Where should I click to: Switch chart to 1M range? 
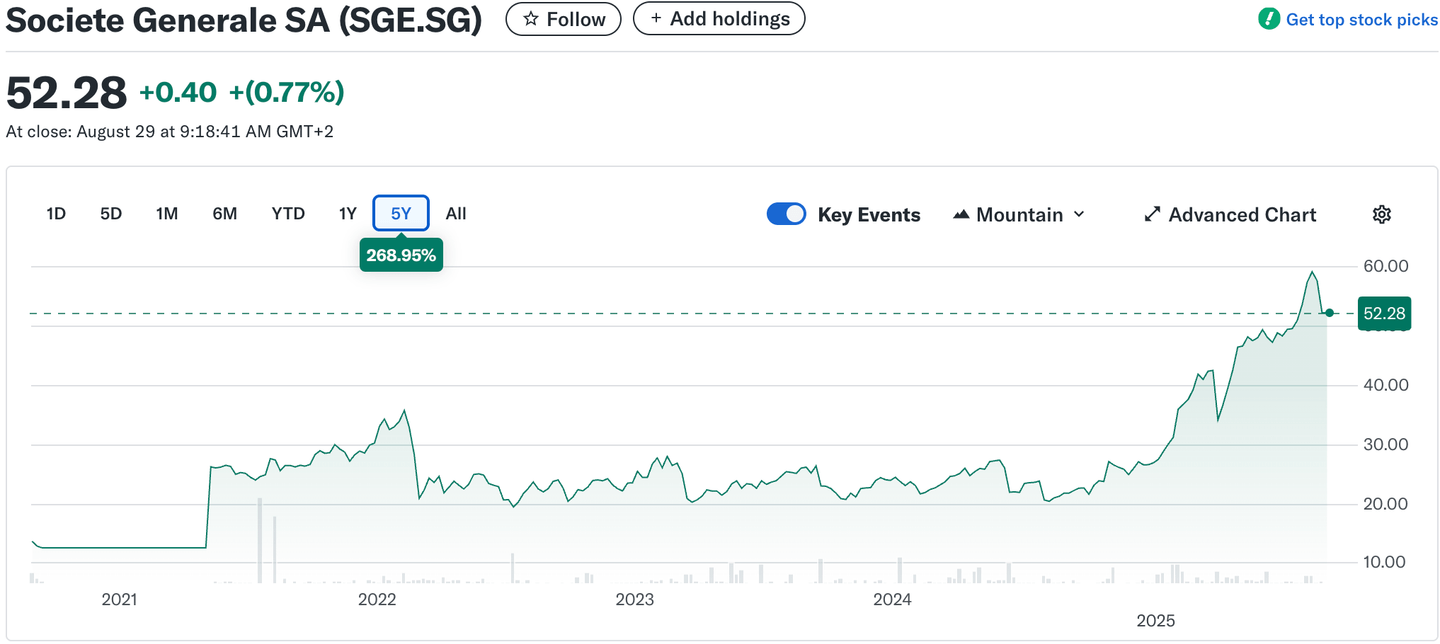[x=167, y=213]
